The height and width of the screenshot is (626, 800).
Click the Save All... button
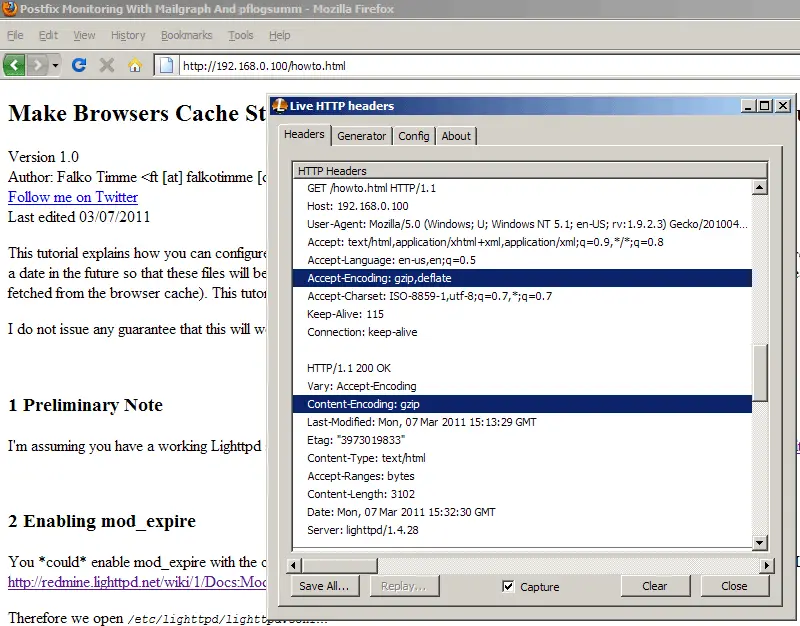(x=324, y=586)
